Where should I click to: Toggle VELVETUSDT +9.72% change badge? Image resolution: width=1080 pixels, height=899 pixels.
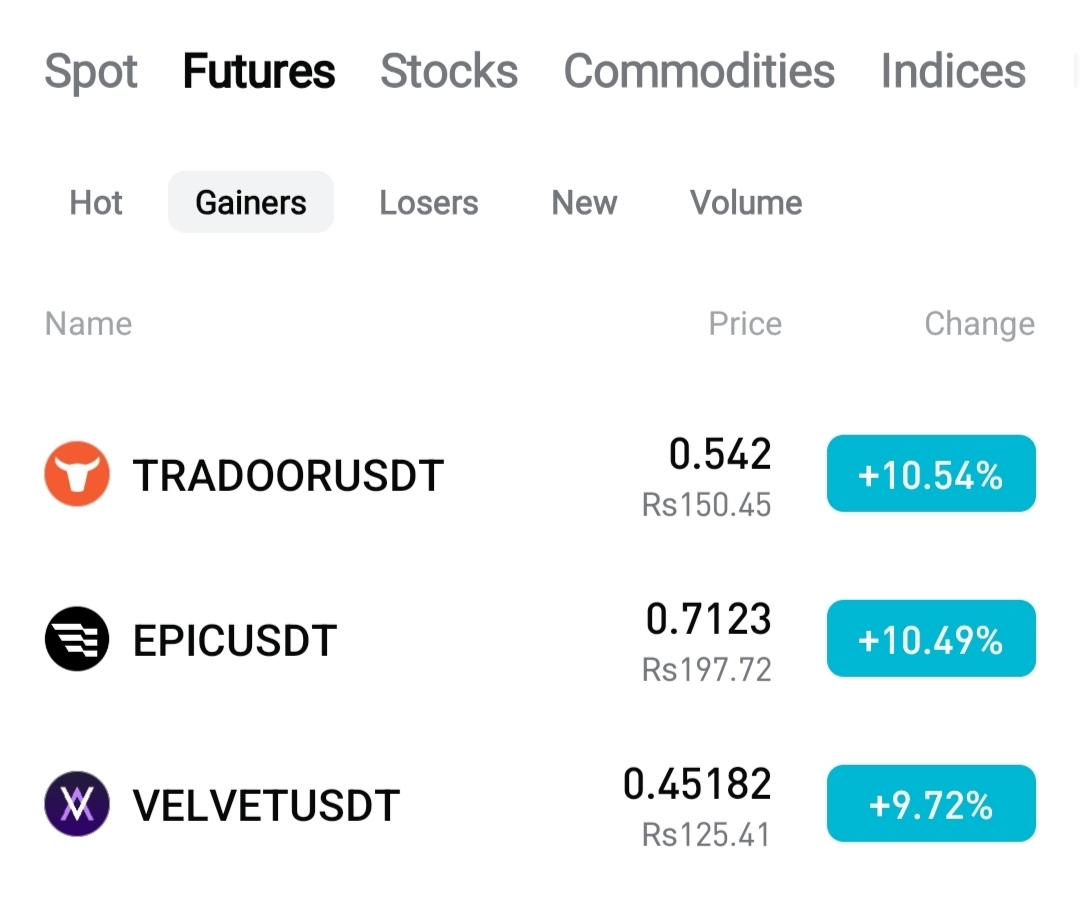coord(931,803)
